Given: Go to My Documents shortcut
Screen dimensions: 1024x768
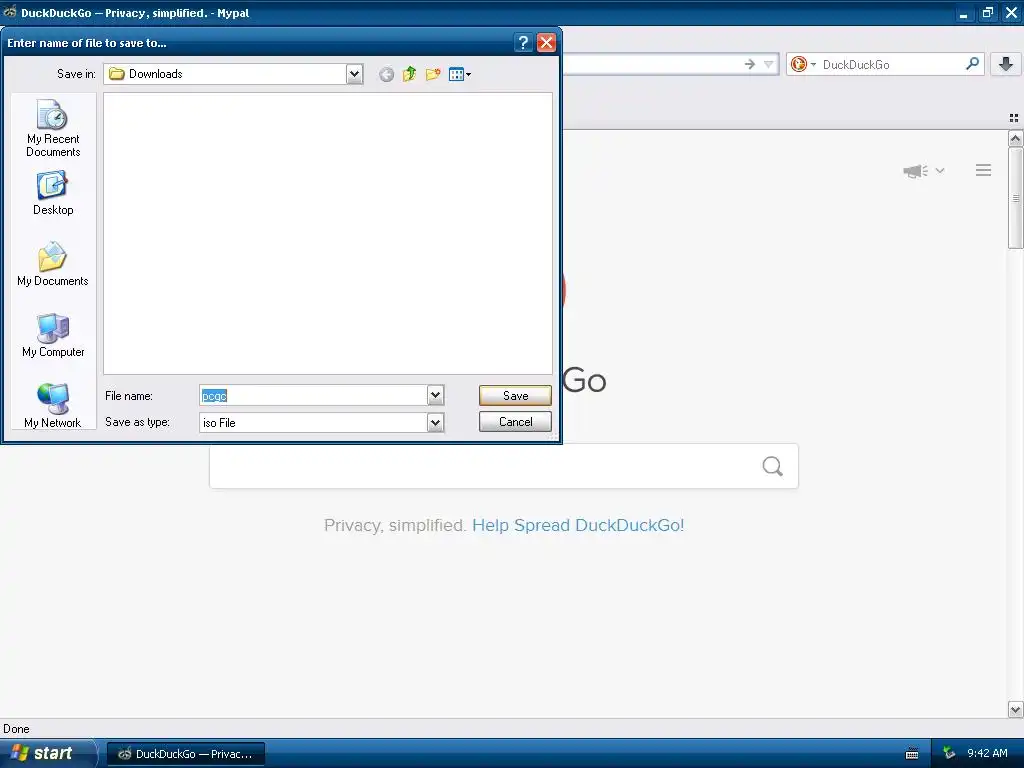Looking at the screenshot, I should click(x=53, y=264).
